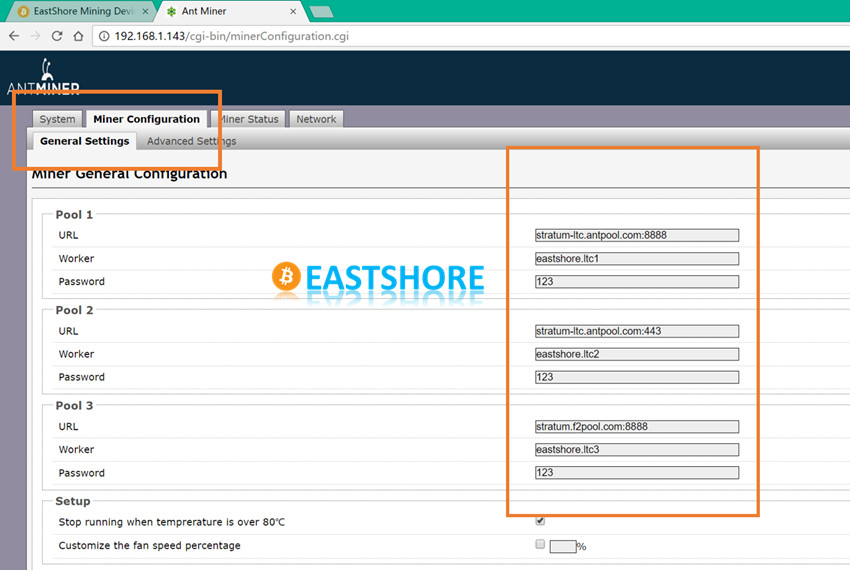Viewport: 850px width, 570px height.
Task: Click the Pool 1 URL field
Action: click(636, 235)
